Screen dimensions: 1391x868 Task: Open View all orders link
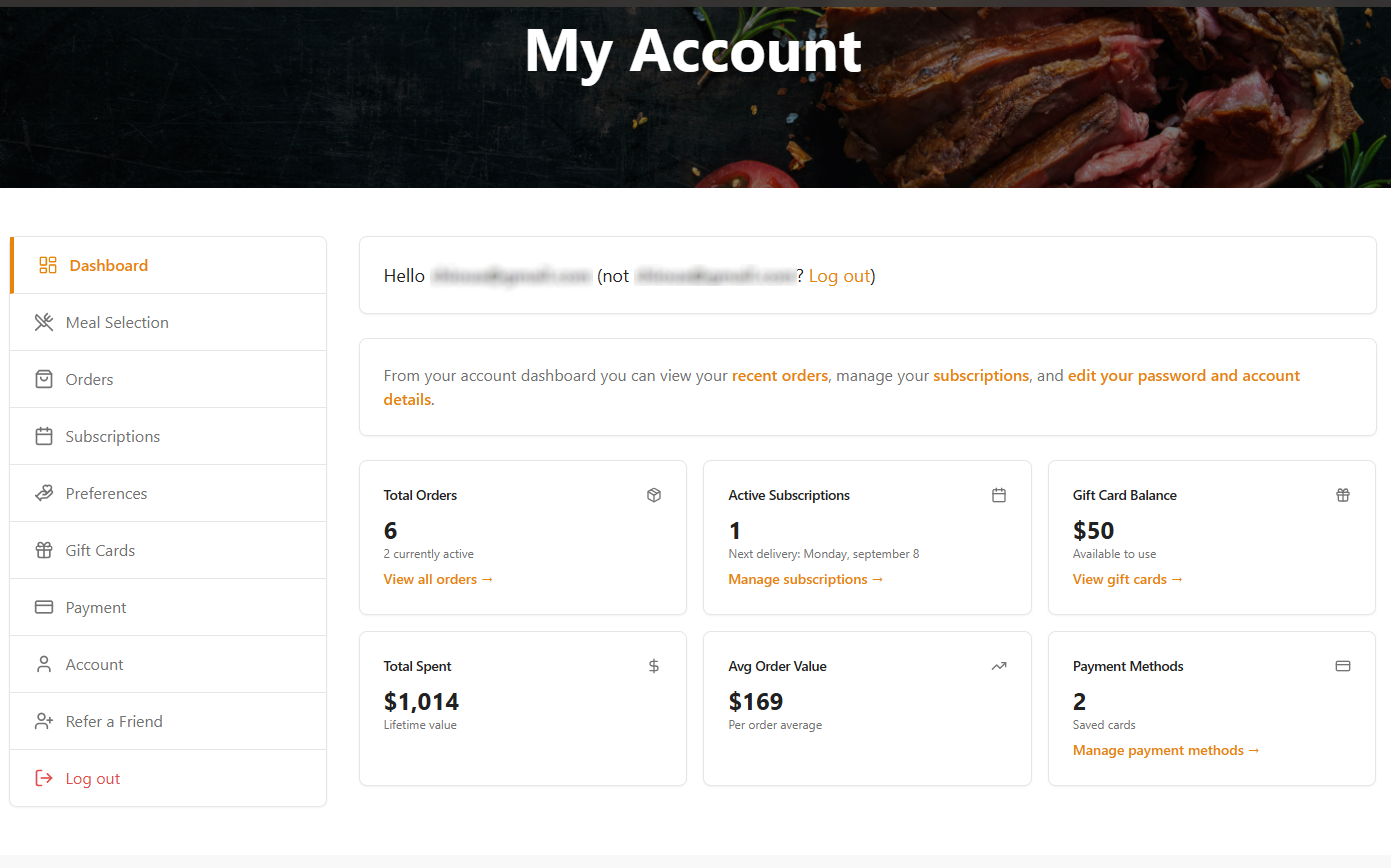438,579
